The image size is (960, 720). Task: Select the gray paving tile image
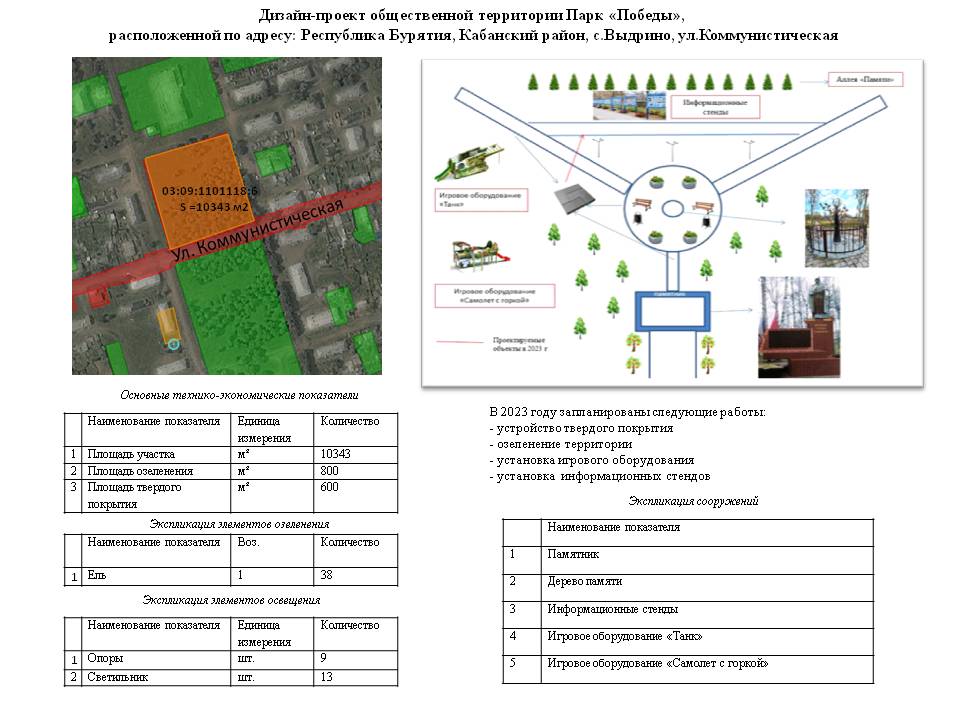pos(576,200)
